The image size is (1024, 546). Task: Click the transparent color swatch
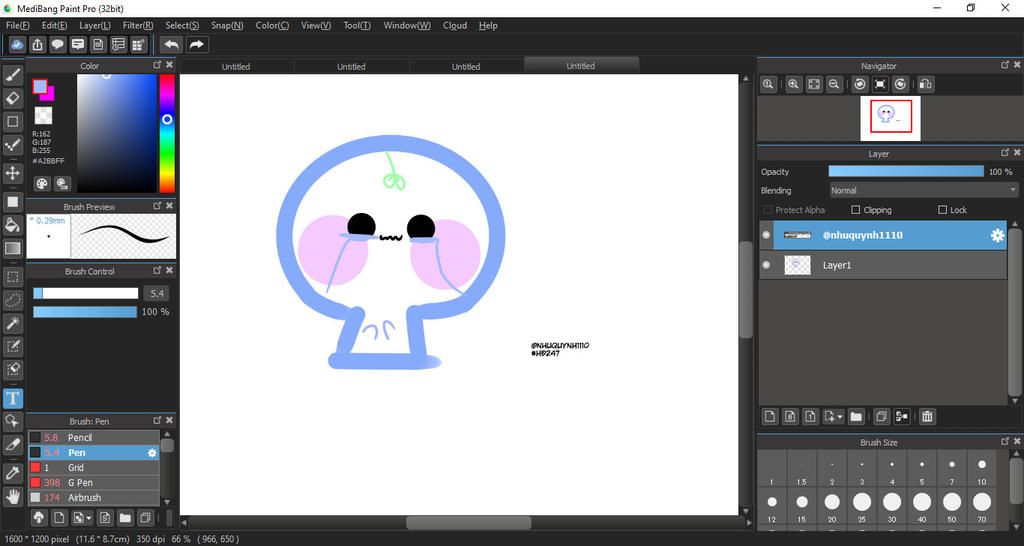(43, 116)
